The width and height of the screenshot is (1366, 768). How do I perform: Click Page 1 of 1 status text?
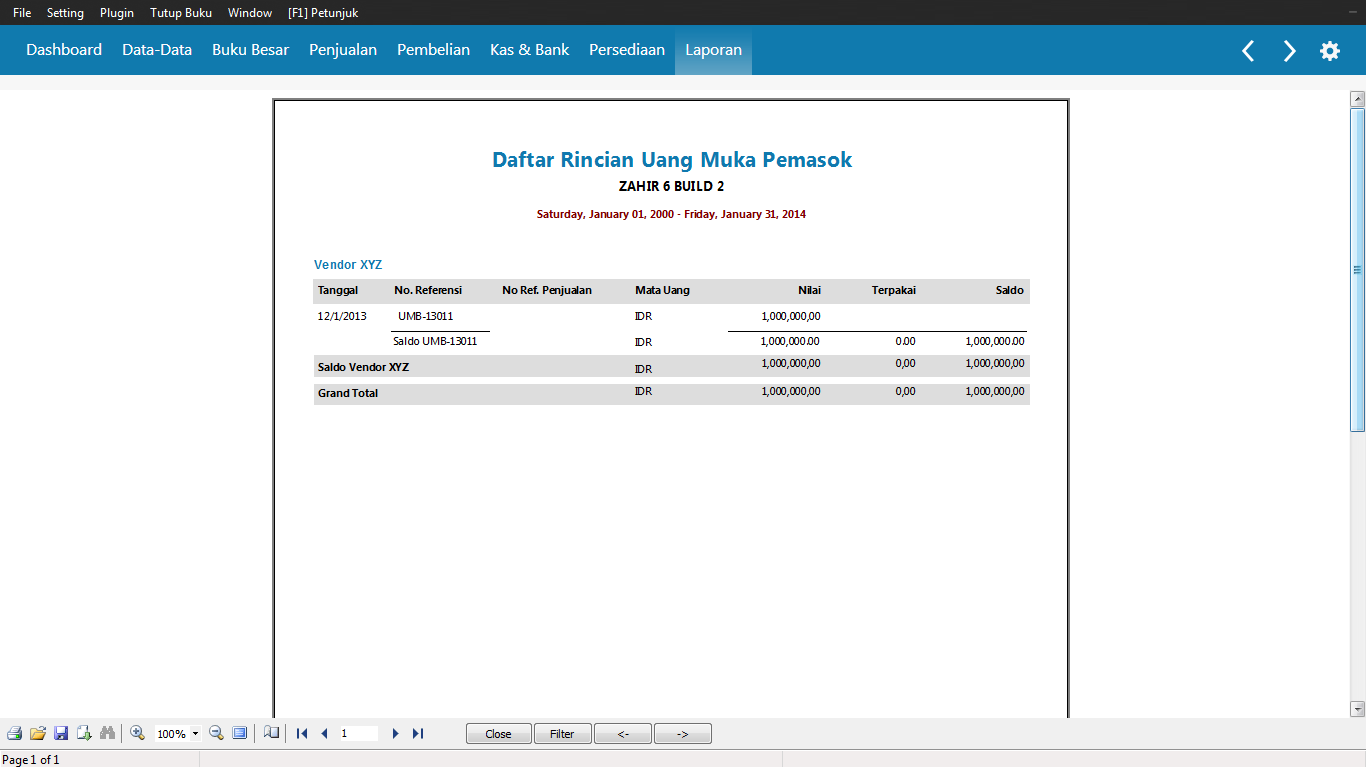[31, 760]
